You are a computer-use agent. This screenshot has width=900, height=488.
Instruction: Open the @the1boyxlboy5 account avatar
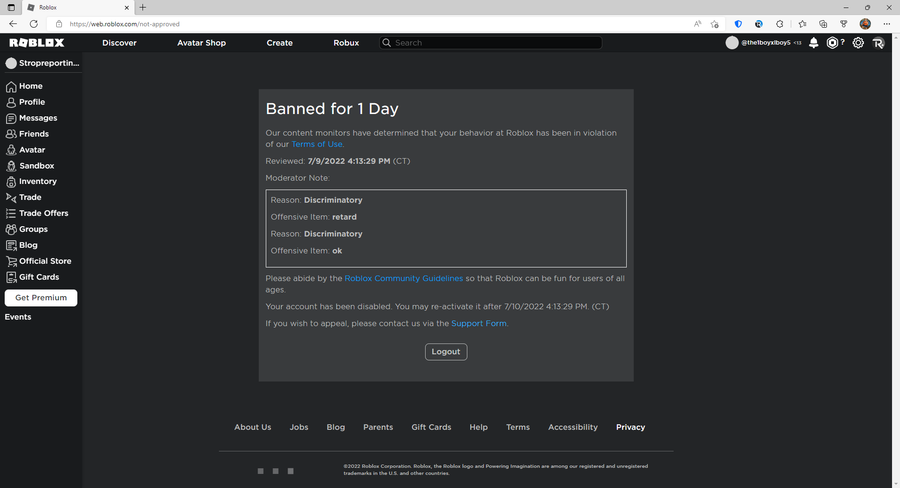732,43
